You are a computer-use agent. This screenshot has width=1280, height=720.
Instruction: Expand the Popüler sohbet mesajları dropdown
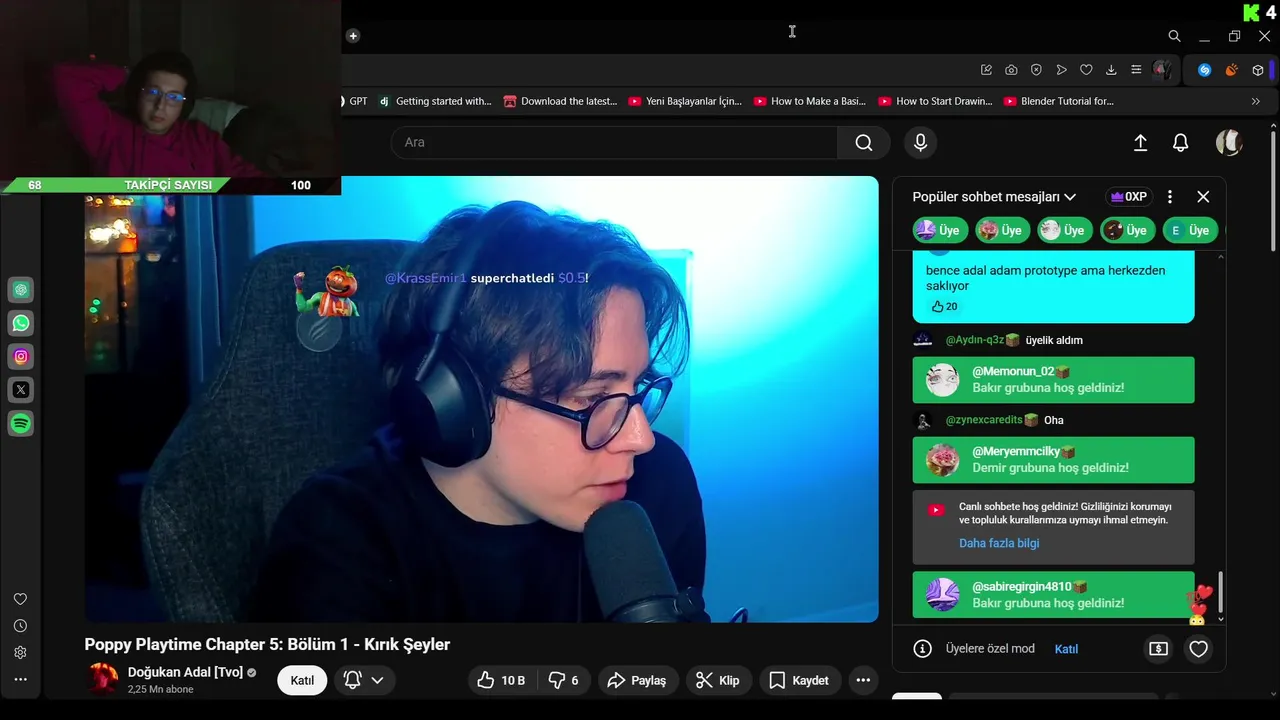[994, 197]
